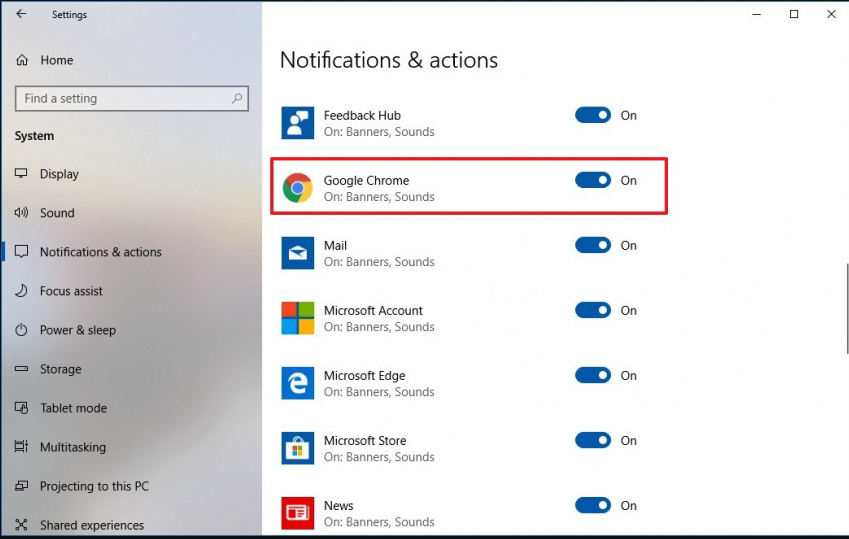Click the Microsoft Store bag icon
Viewport: 849px width, 539px height.
(297, 448)
